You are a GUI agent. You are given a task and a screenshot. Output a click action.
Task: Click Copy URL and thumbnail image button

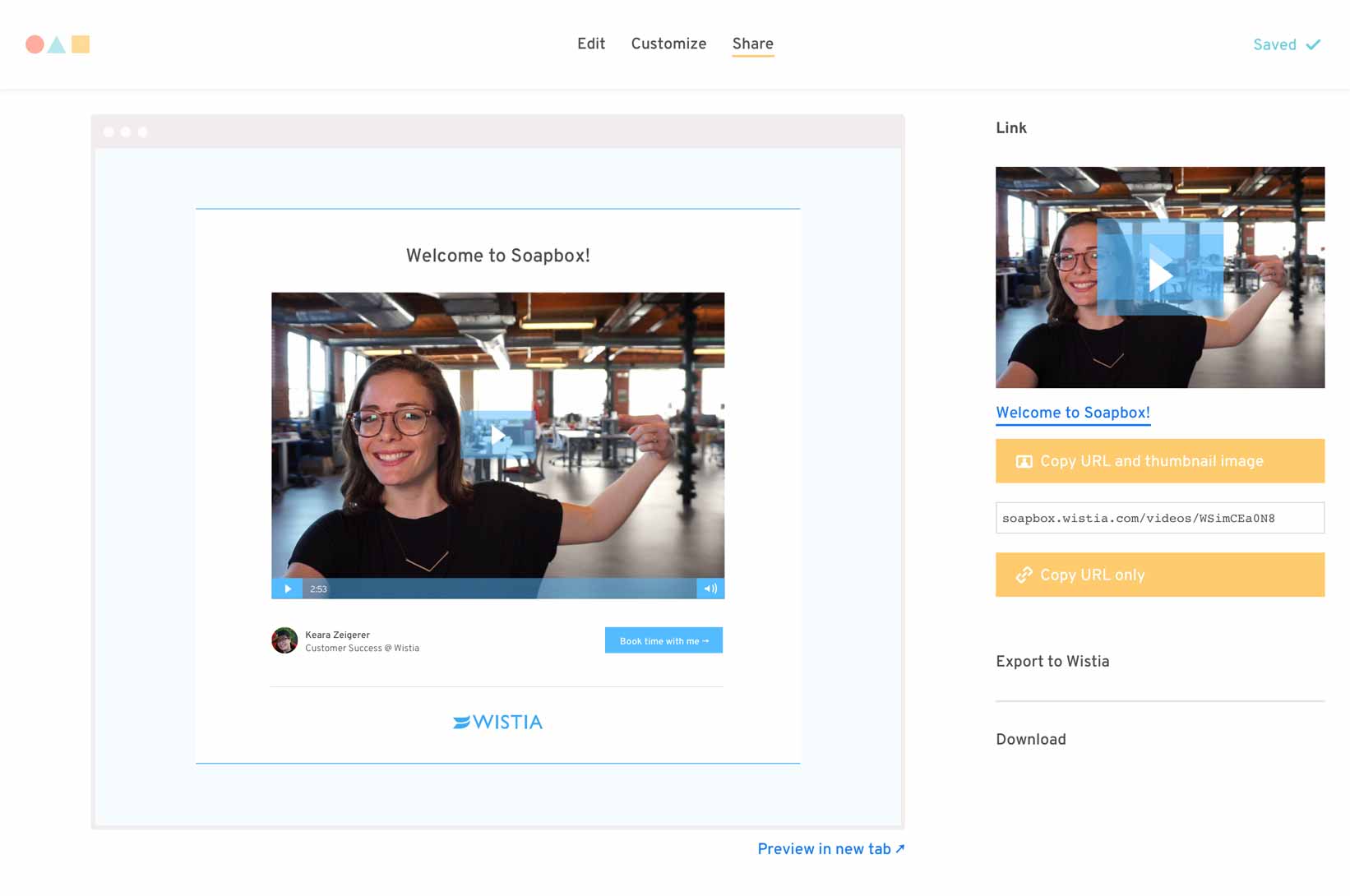1159,461
